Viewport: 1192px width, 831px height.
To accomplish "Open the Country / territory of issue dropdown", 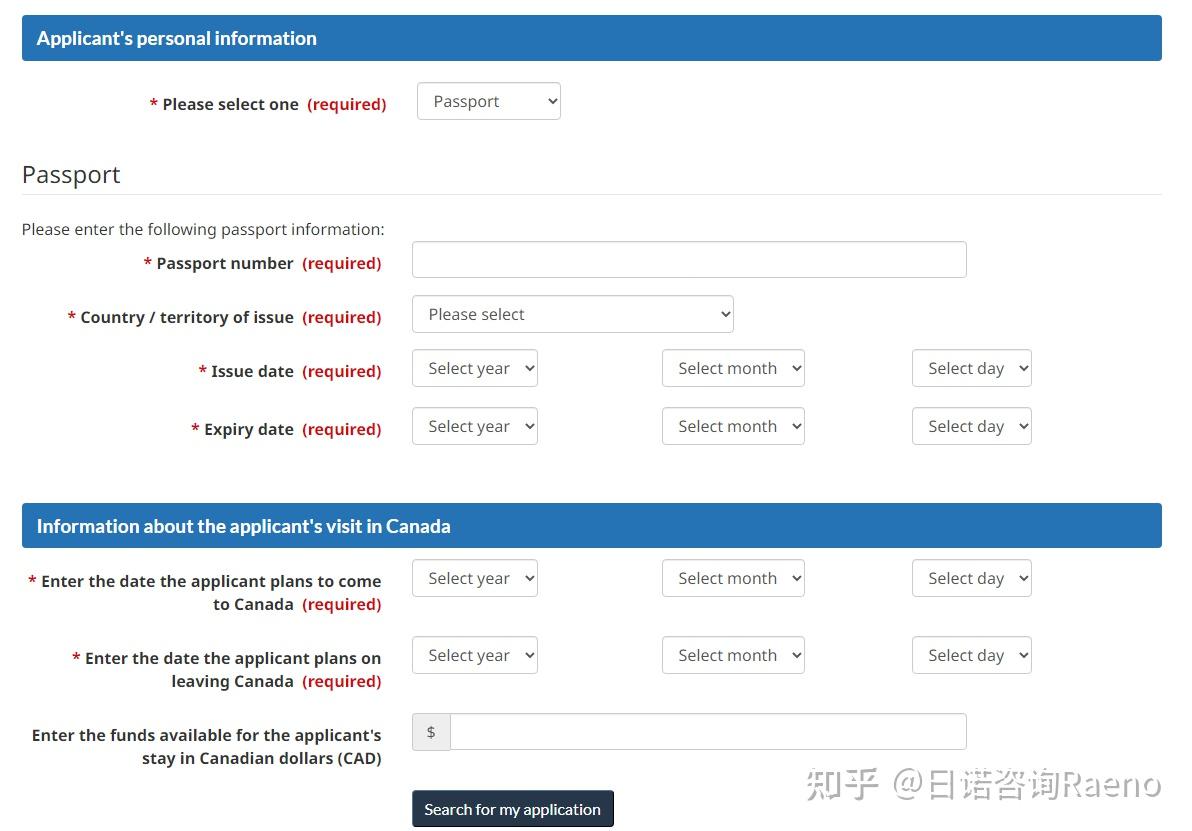I will (x=572, y=313).
